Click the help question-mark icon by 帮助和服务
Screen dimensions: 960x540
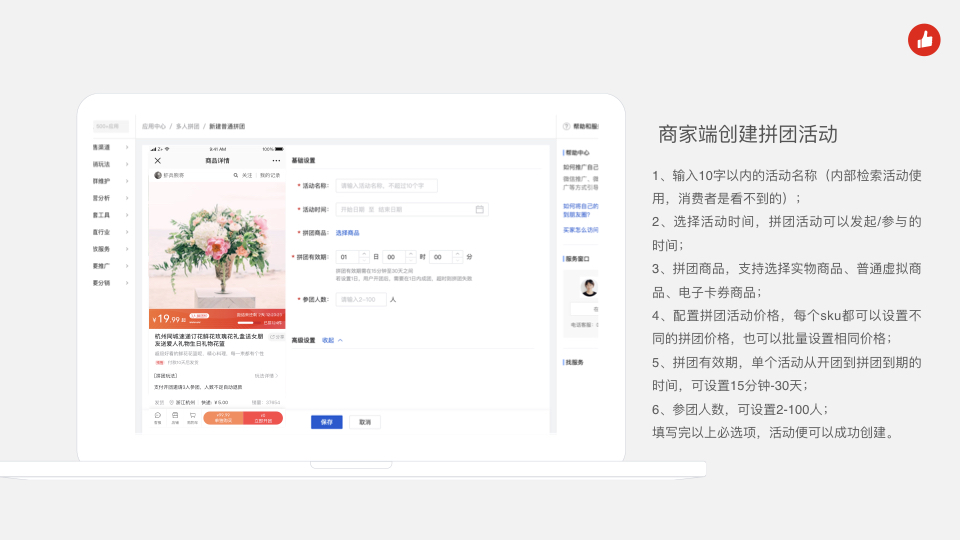(x=566, y=126)
